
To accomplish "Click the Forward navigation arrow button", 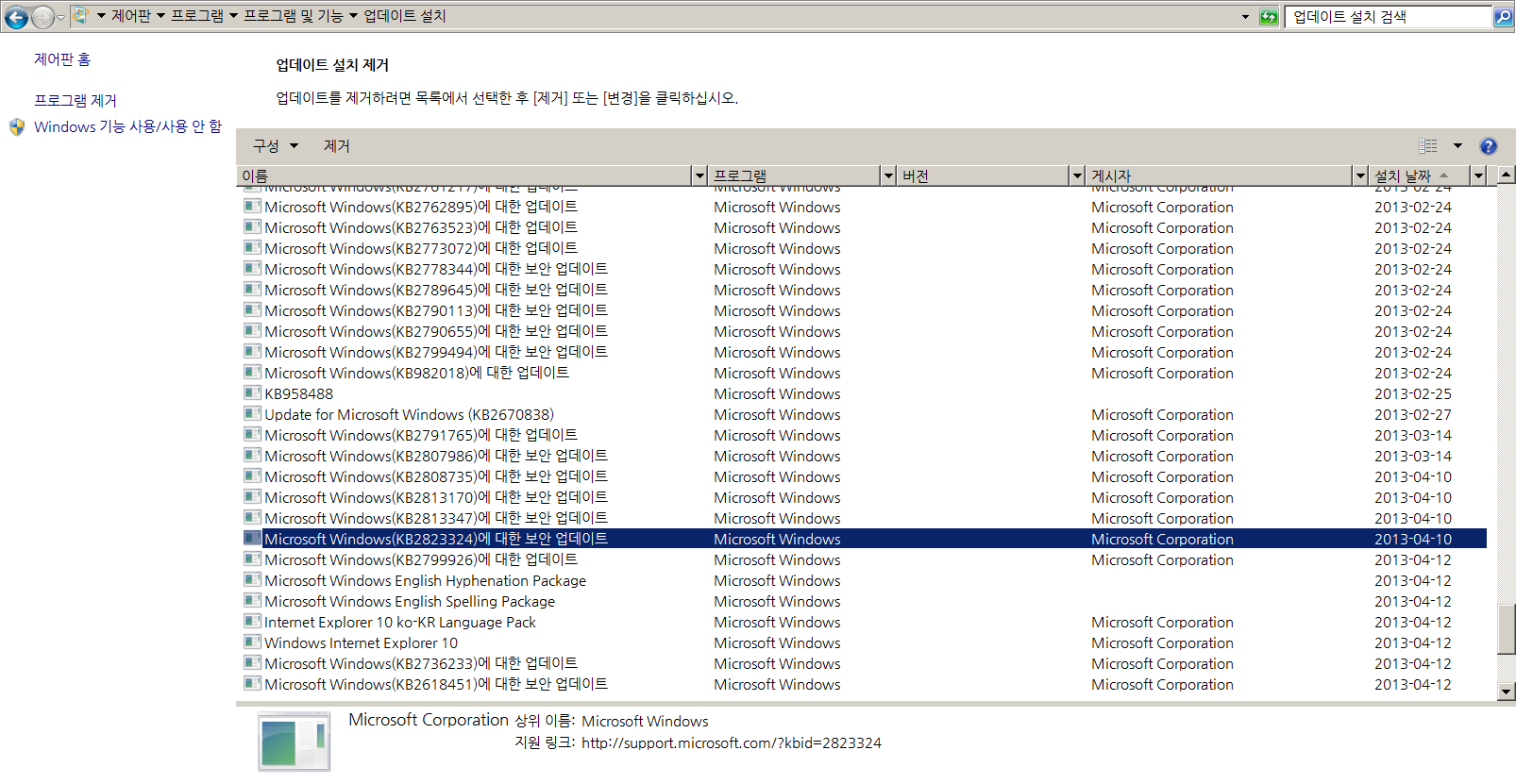I will click(42, 17).
